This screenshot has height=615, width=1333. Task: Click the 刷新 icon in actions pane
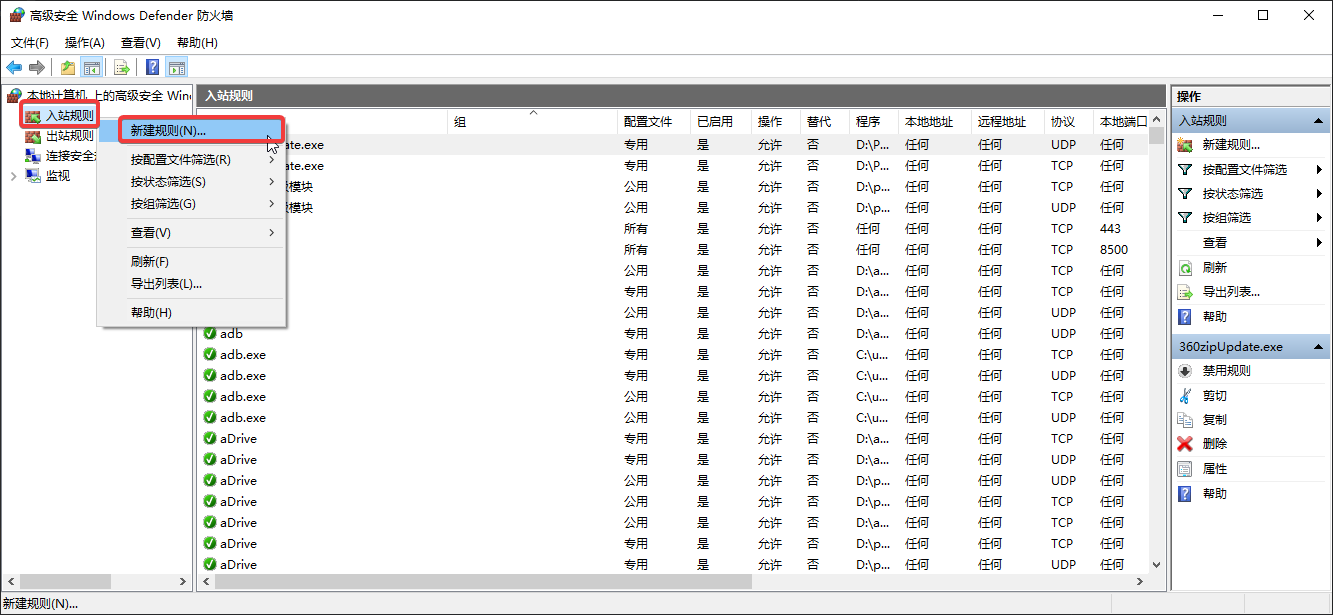coord(1185,268)
